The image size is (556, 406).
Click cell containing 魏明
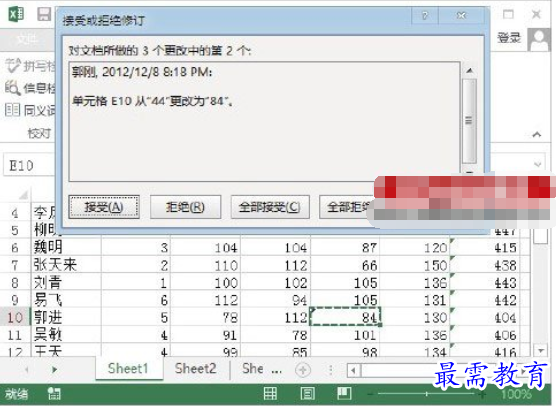66,248
